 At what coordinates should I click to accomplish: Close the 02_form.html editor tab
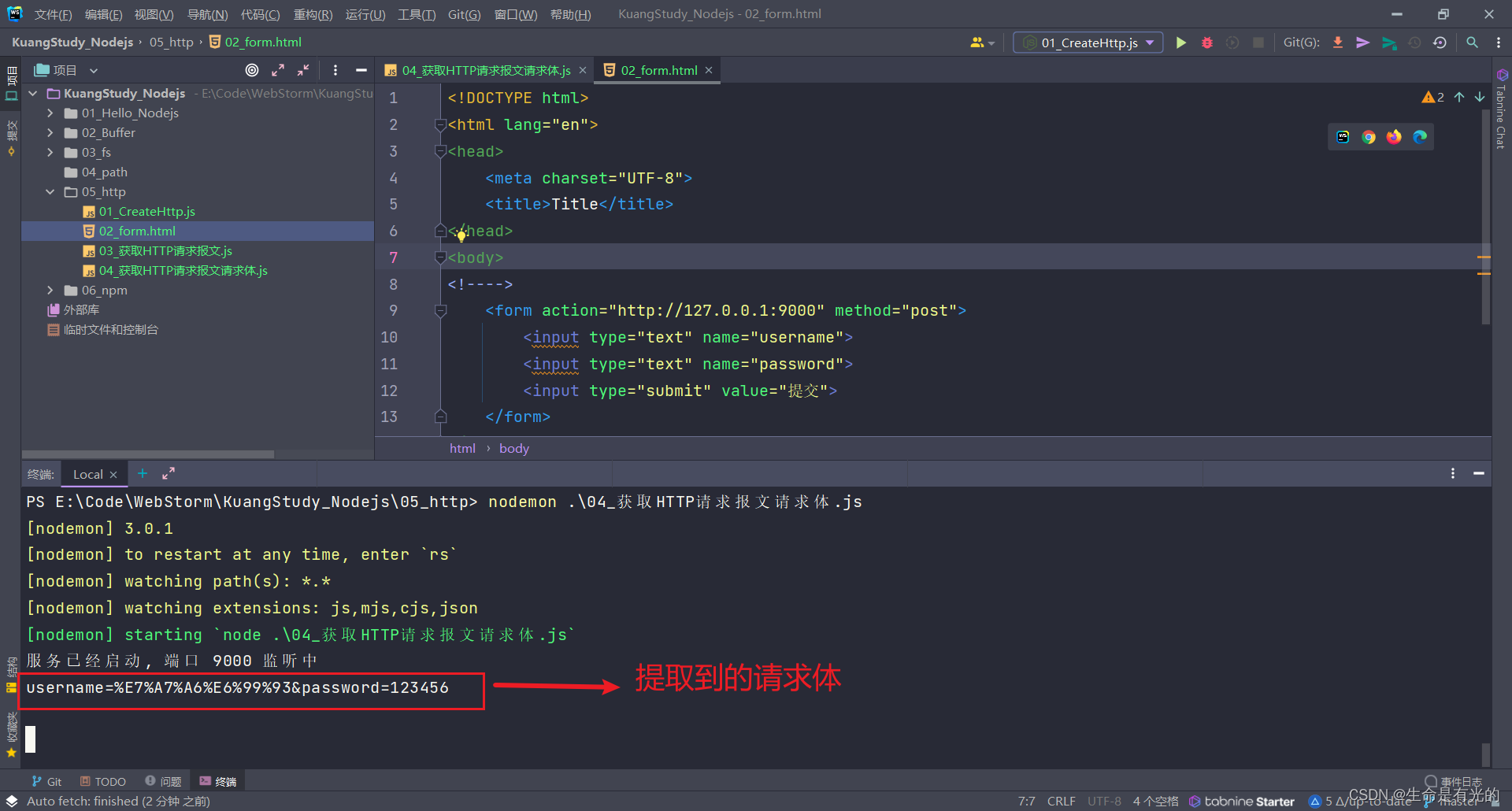pyautogui.click(x=709, y=70)
